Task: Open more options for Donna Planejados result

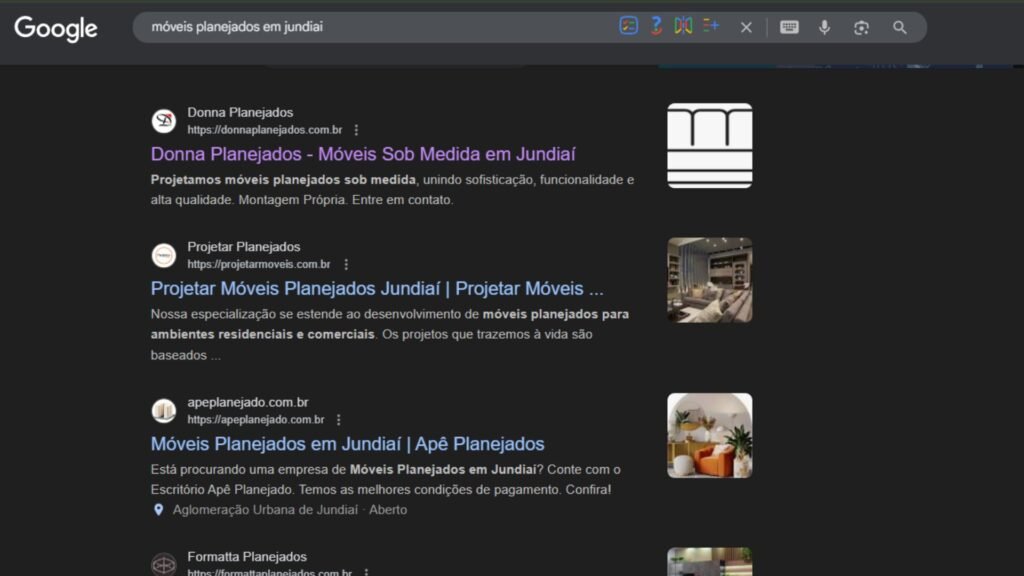Action: point(356,130)
